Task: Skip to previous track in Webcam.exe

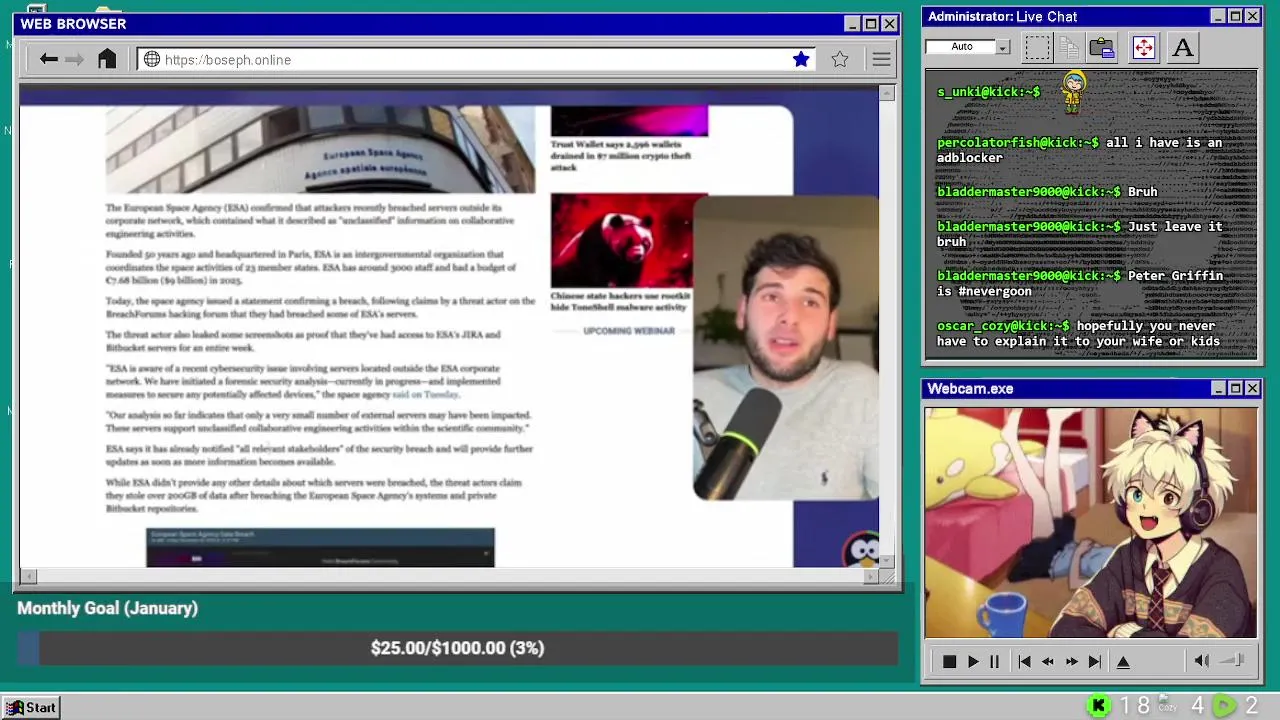Action: tap(1024, 662)
